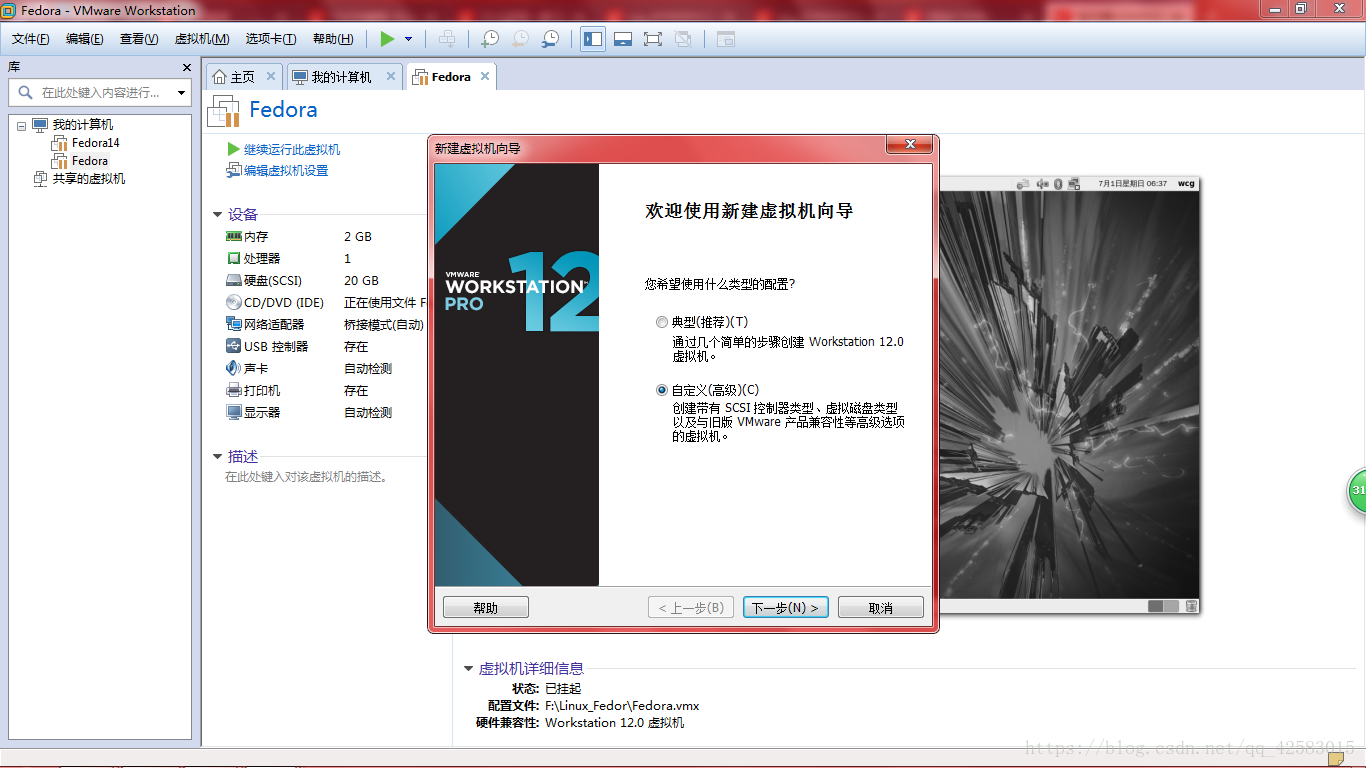Image resolution: width=1366 pixels, height=768 pixels.
Task: Open the 虚拟机(M) menu
Action: click(202, 39)
